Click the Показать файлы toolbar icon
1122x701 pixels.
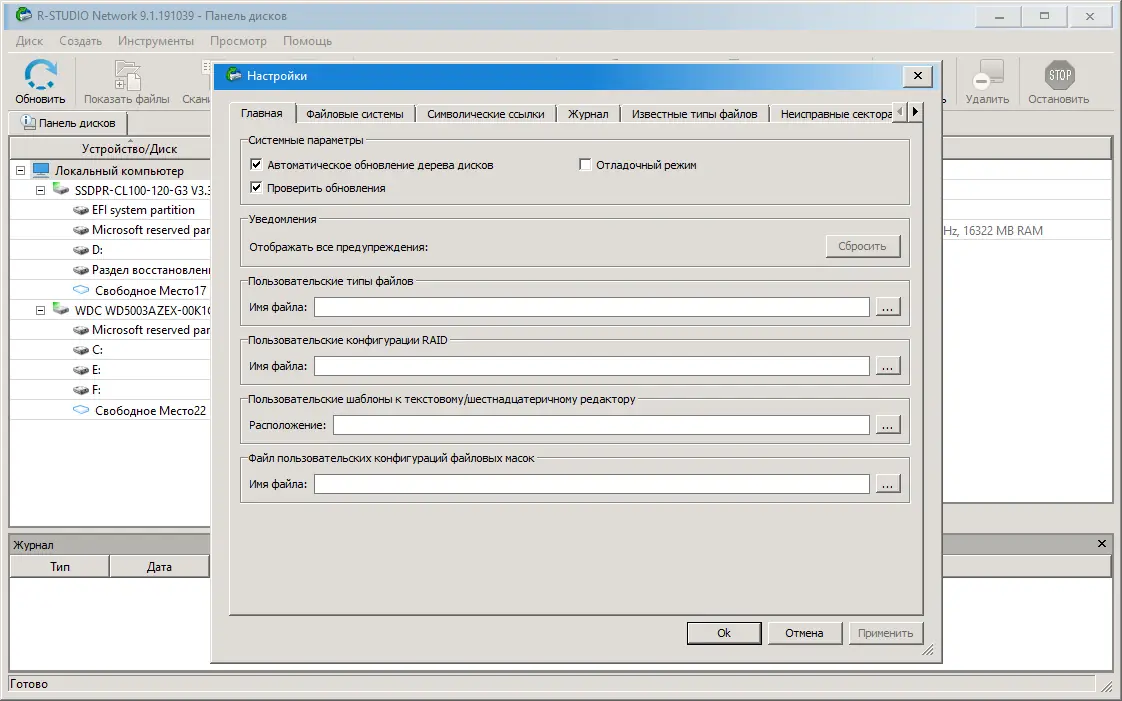coord(127,75)
